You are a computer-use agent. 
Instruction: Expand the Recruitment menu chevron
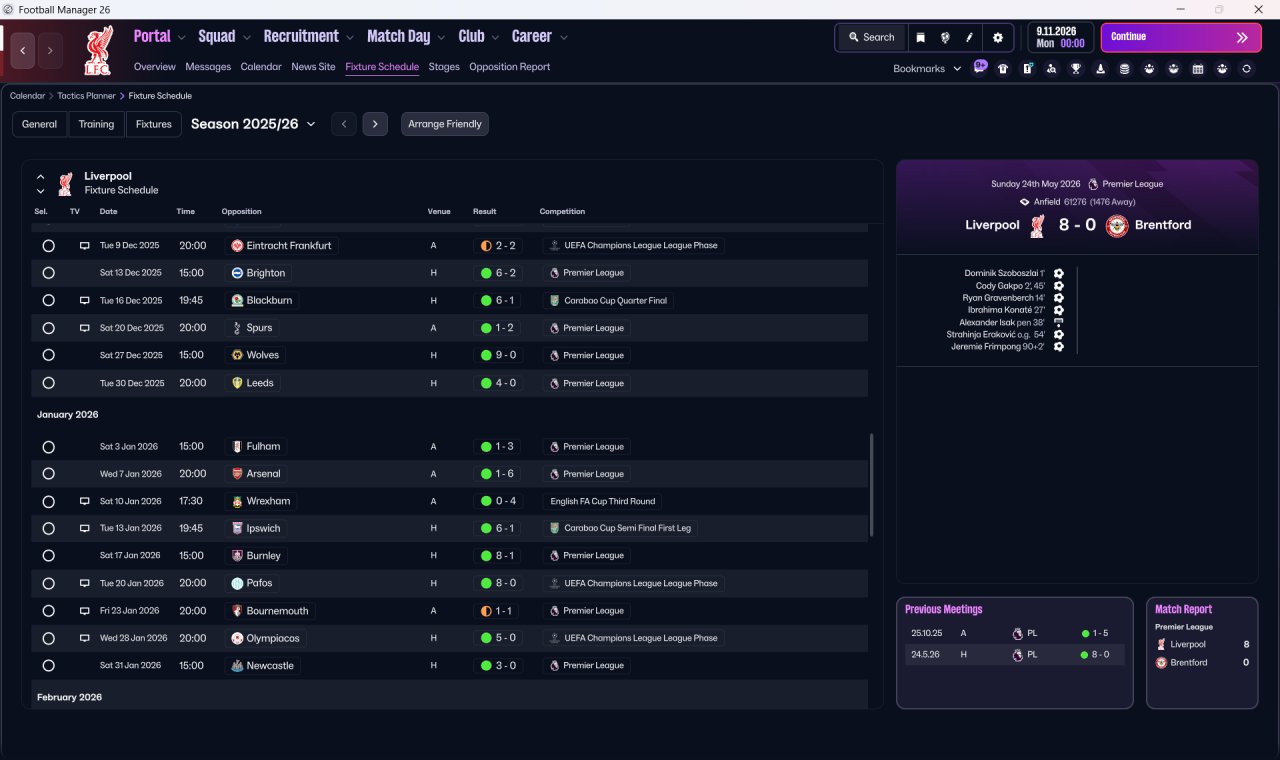(350, 38)
